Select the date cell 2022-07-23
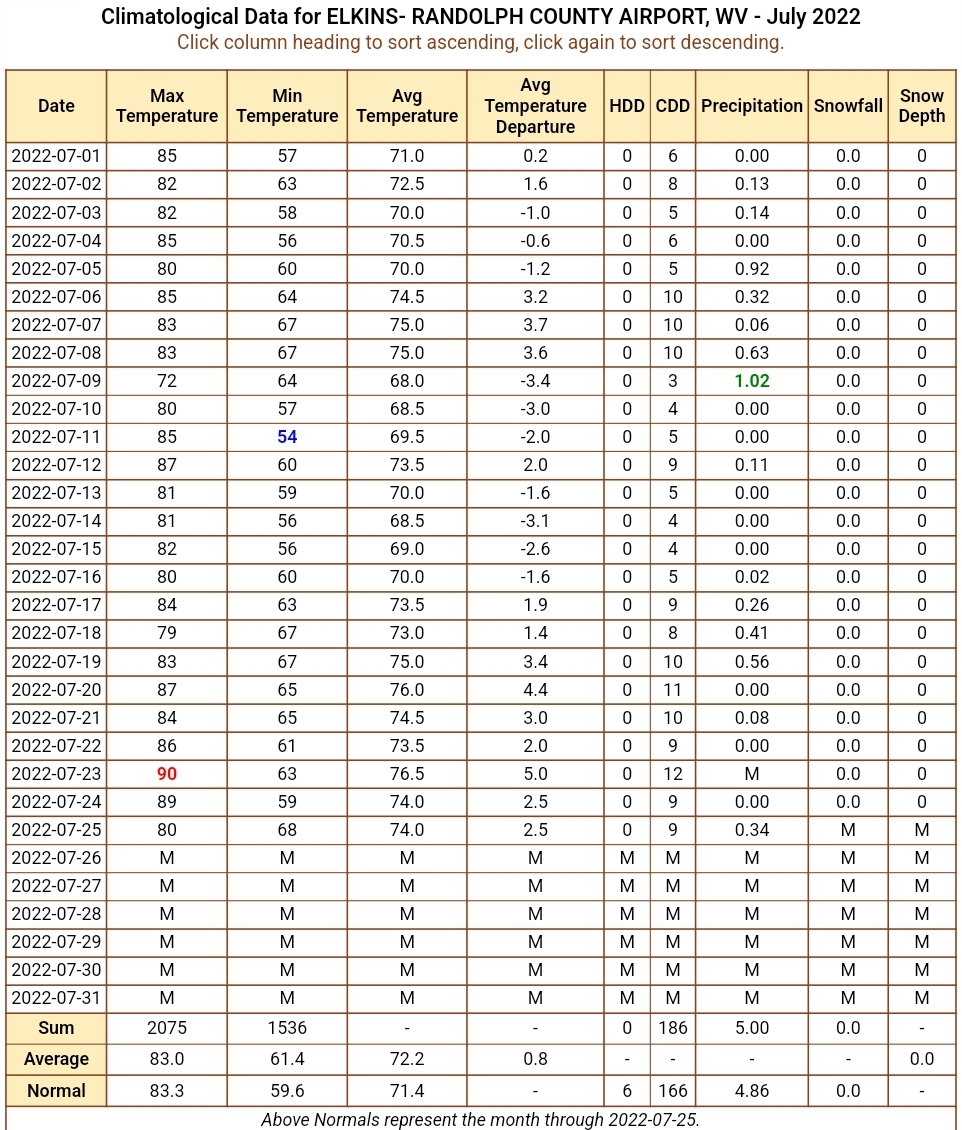 pos(56,774)
